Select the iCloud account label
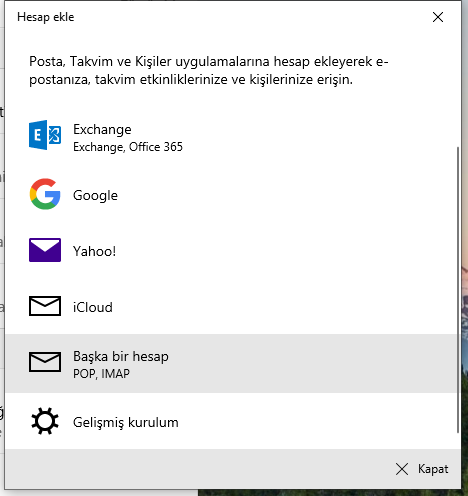The width and height of the screenshot is (468, 496). [93, 307]
